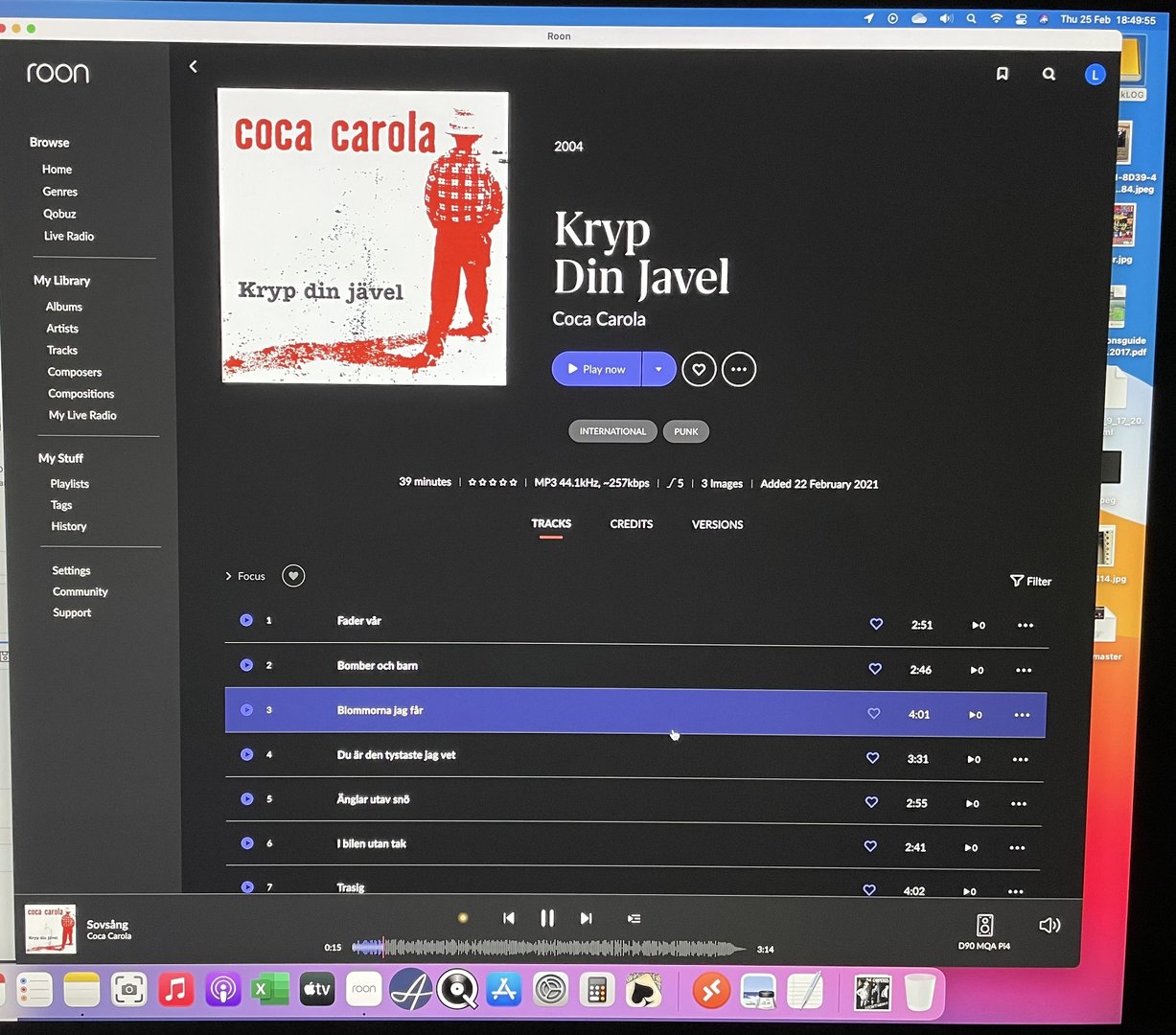This screenshot has height=1035, width=1176.
Task: Expand the Play now dropdown arrow
Action: (x=658, y=369)
